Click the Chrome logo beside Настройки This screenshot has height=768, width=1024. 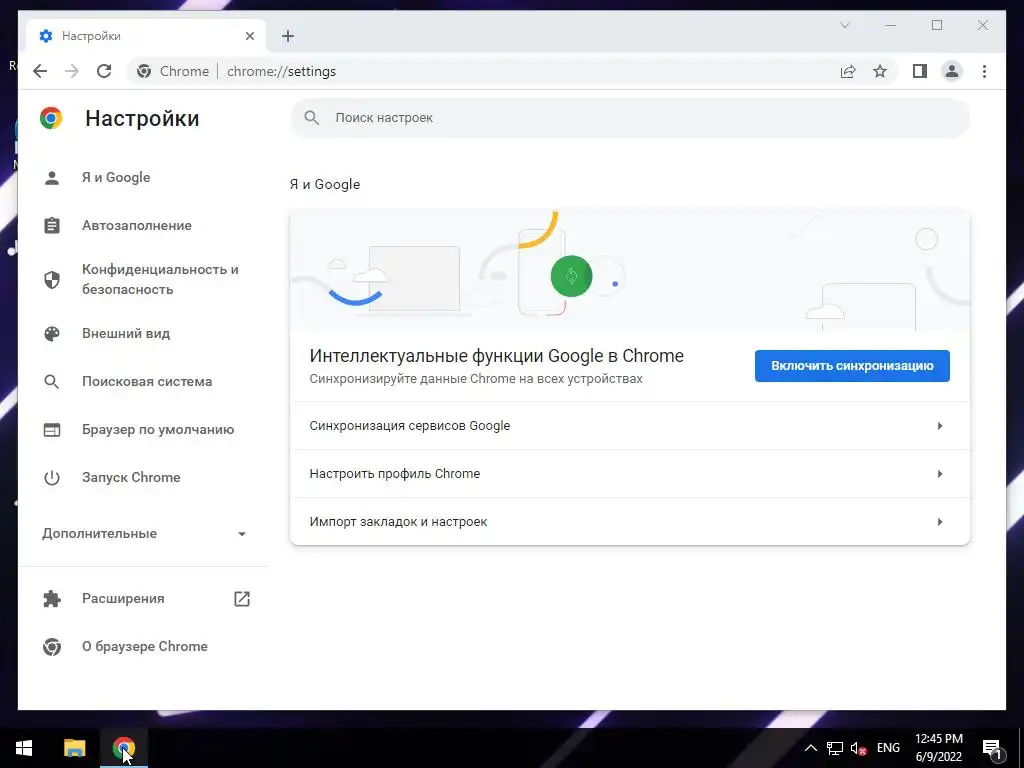coord(51,118)
